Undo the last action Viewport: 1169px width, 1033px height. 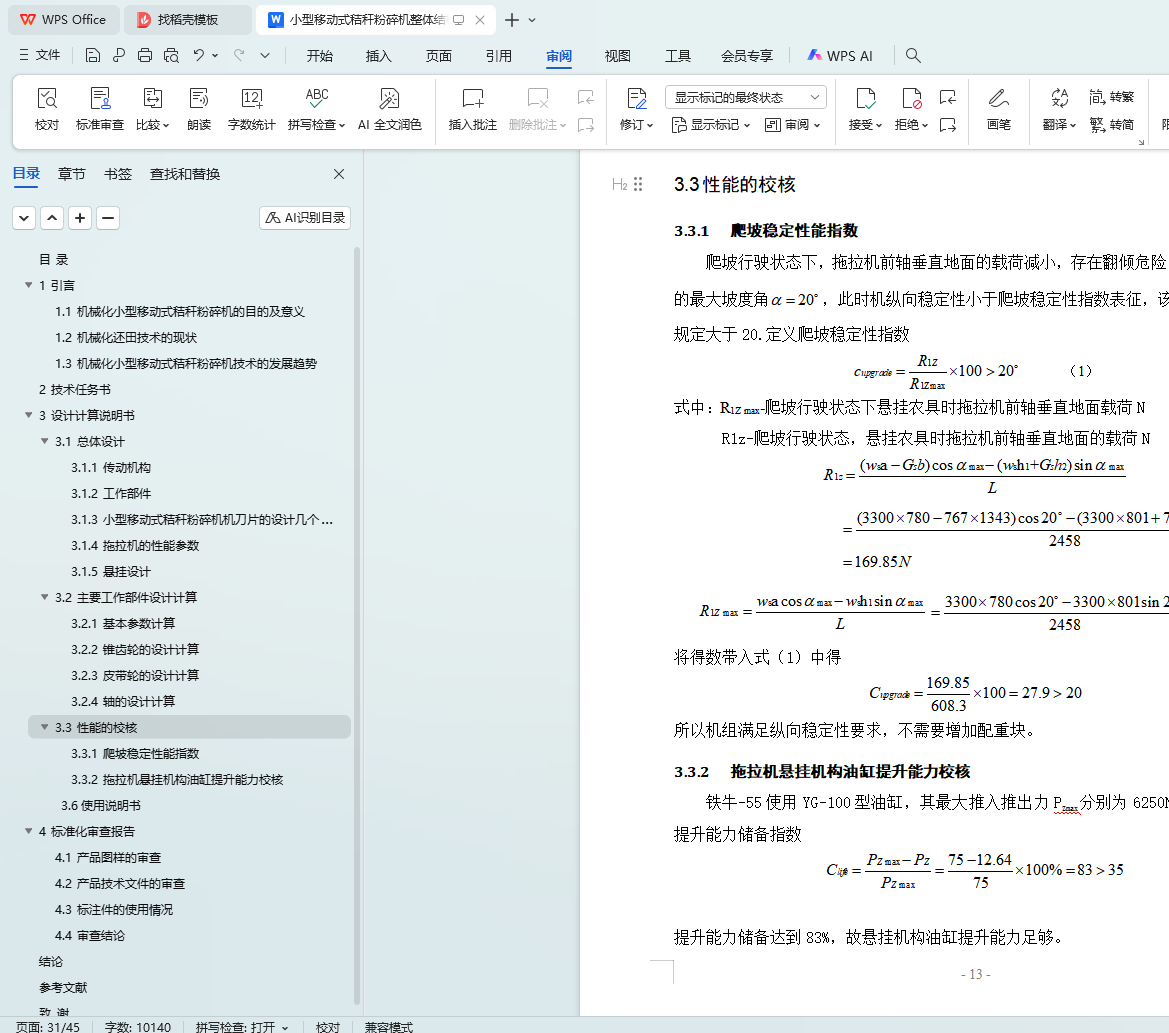tap(198, 55)
